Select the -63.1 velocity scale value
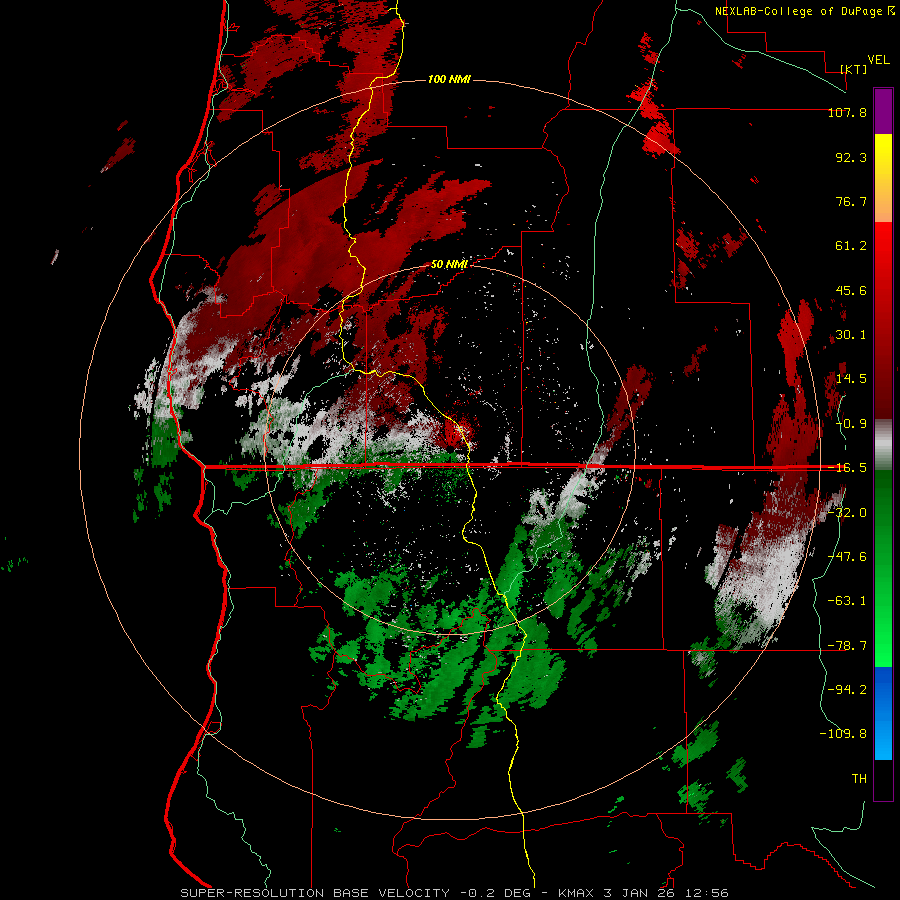 point(847,601)
